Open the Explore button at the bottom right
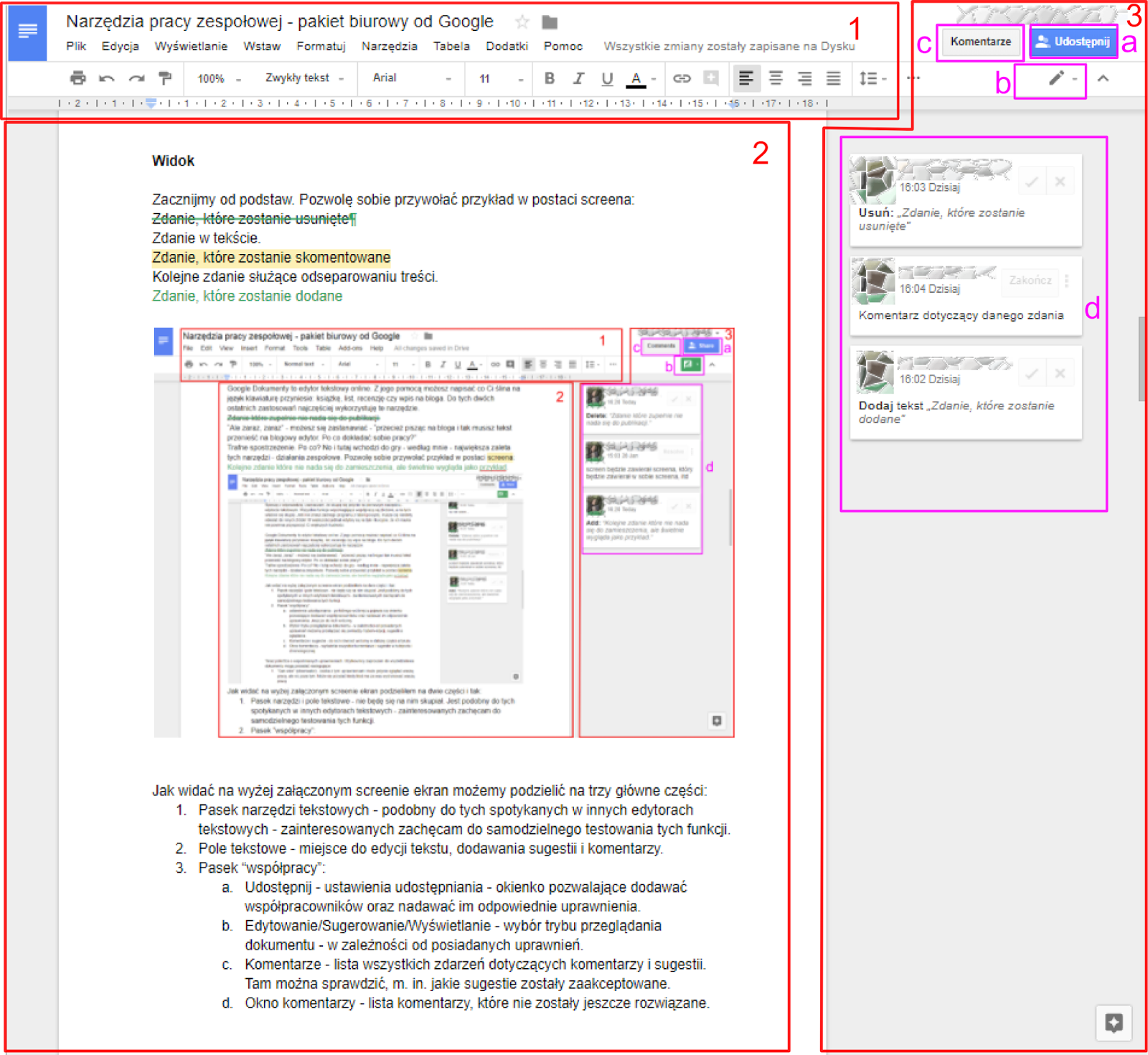The height and width of the screenshot is (1055, 1148). (x=1114, y=1022)
